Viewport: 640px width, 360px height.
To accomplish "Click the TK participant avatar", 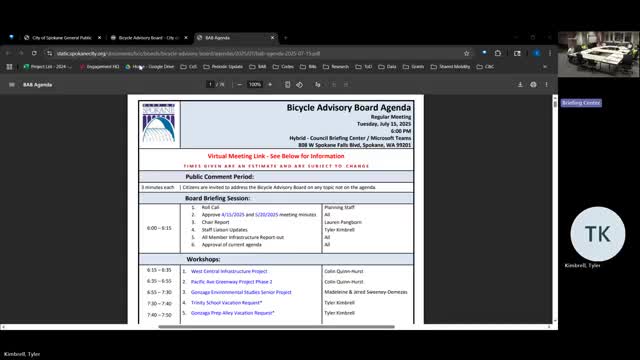I will point(598,234).
